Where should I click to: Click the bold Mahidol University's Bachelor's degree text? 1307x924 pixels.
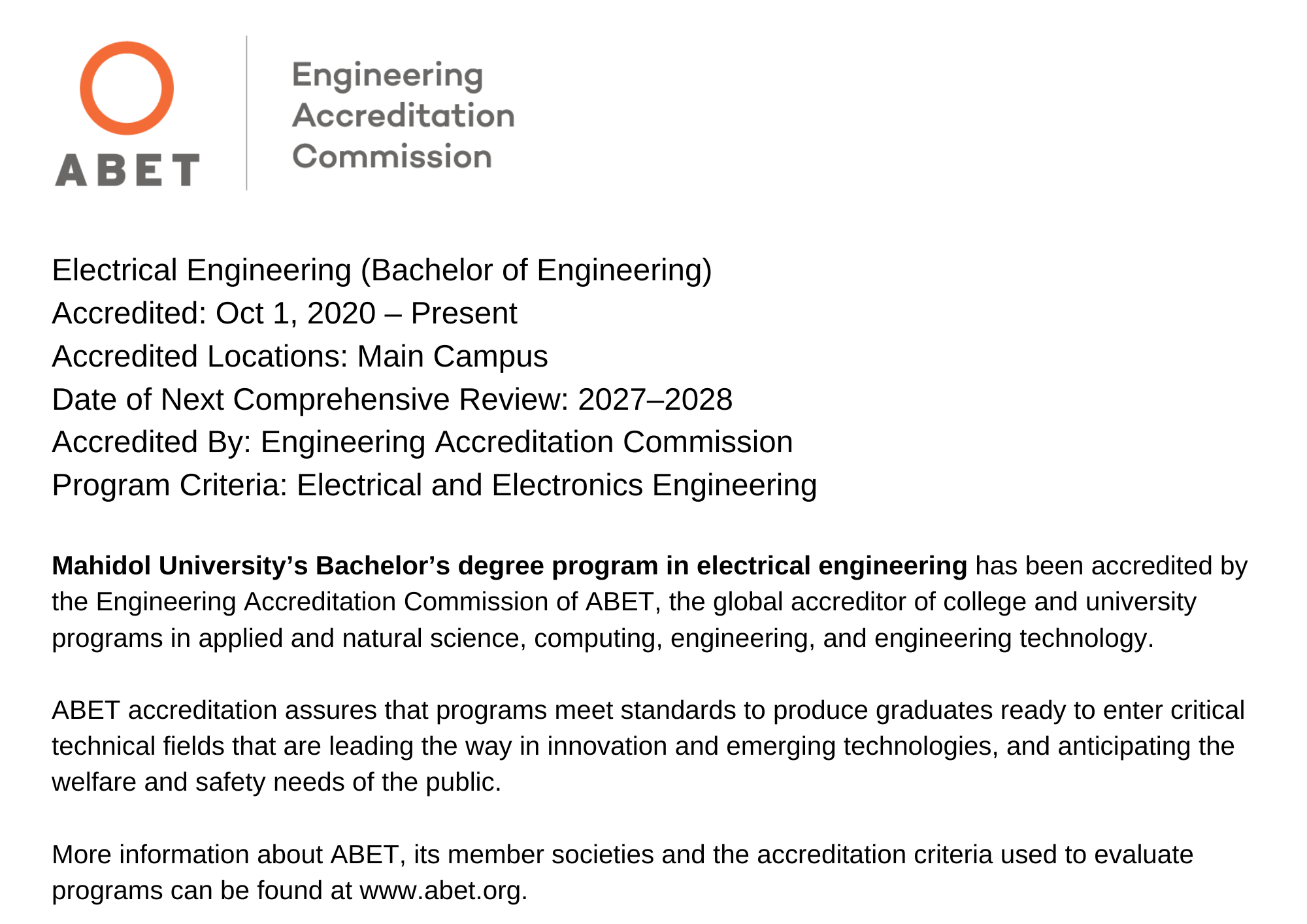point(509,566)
